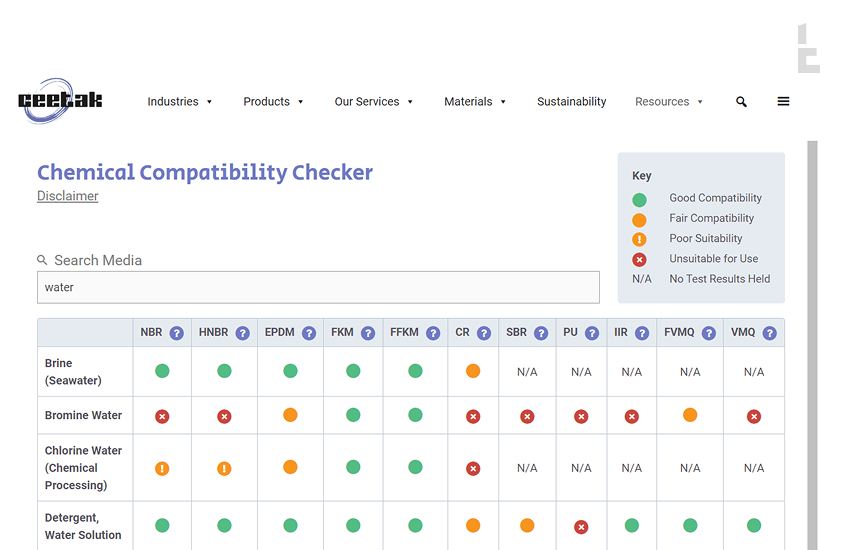Expand the Industries dropdown menu
Image resolution: width=850 pixels, height=550 pixels.
(180, 102)
